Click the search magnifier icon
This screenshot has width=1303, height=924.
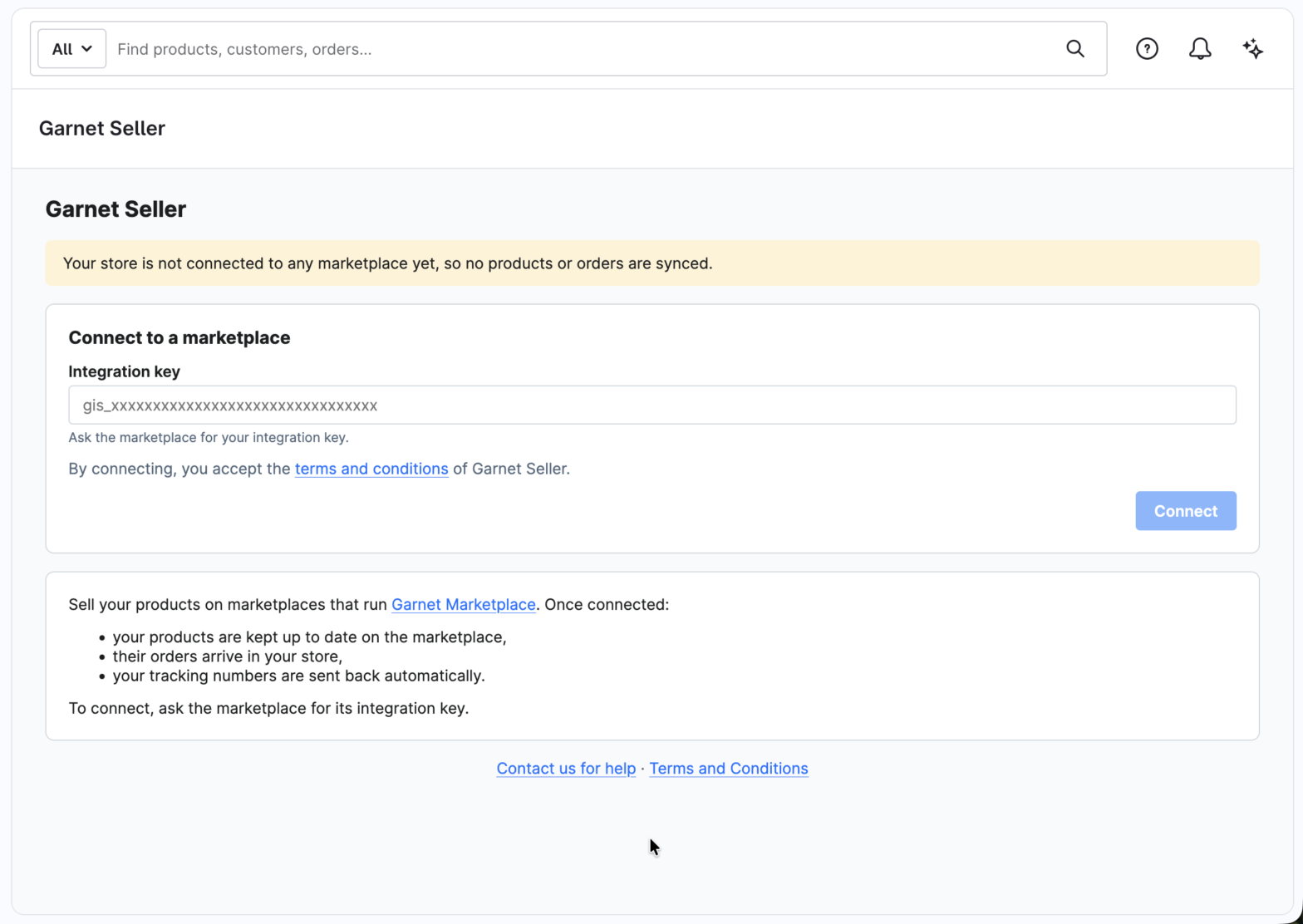(x=1074, y=49)
